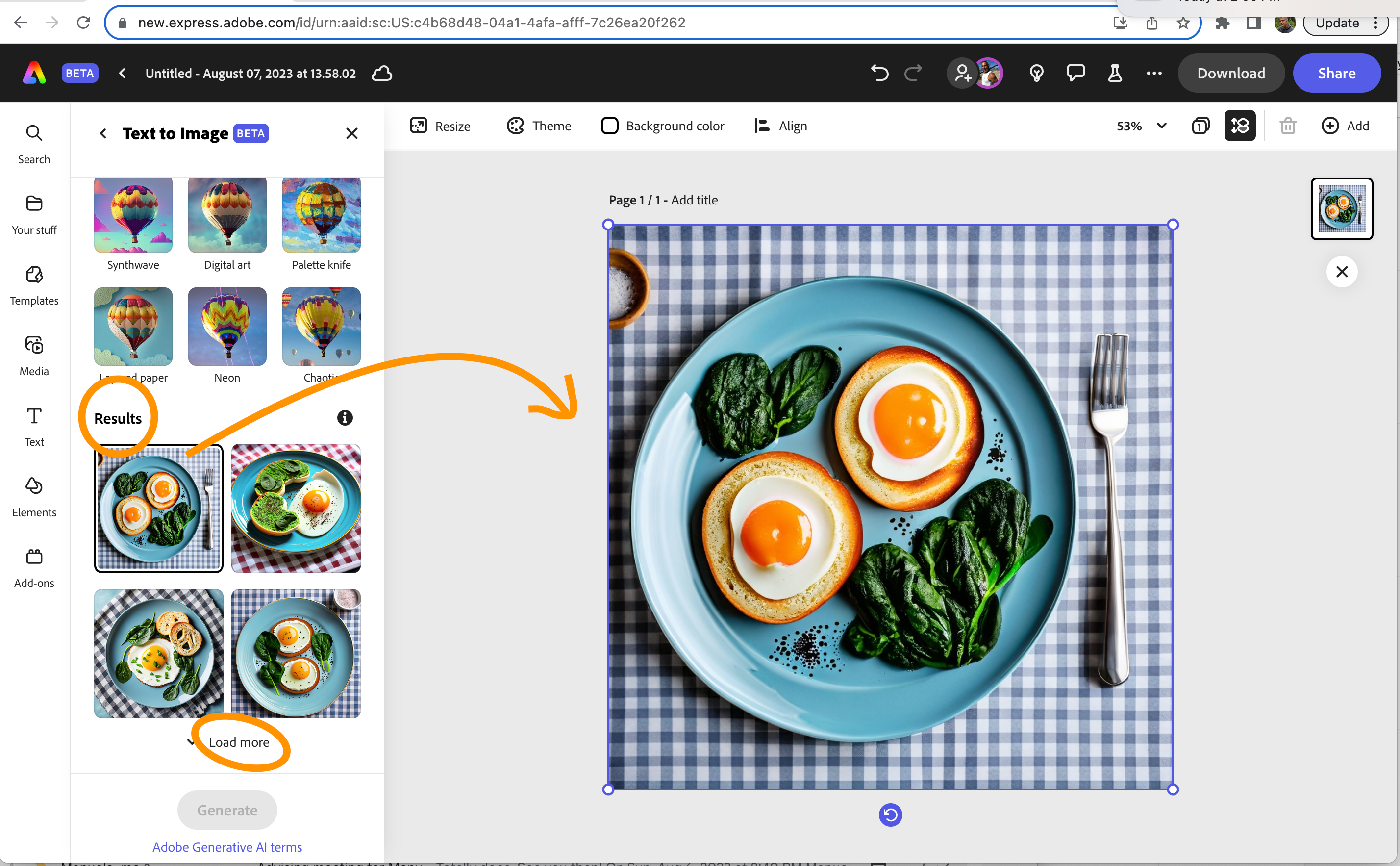Click the Redo arrow icon
This screenshot has height=866, width=1400.
pos(914,74)
